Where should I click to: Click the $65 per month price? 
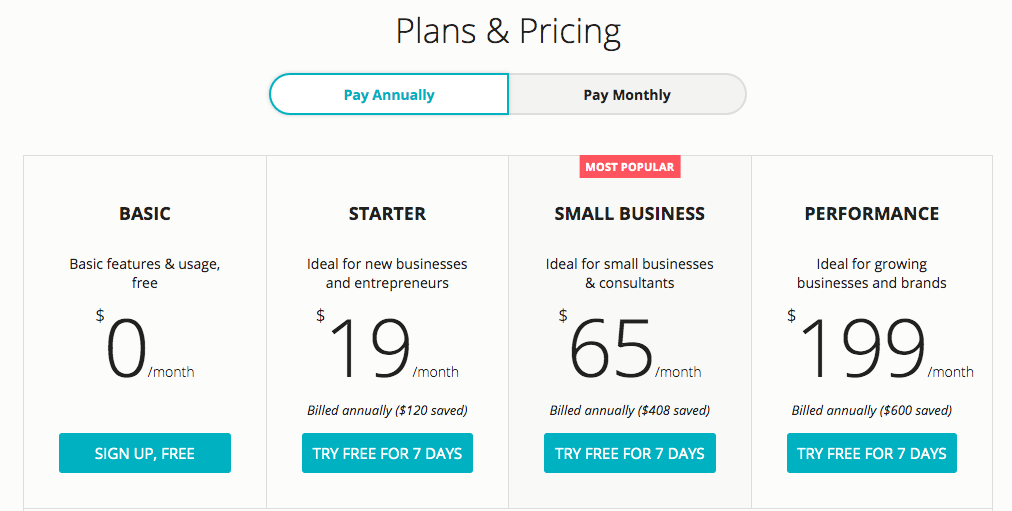pyautogui.click(x=613, y=350)
